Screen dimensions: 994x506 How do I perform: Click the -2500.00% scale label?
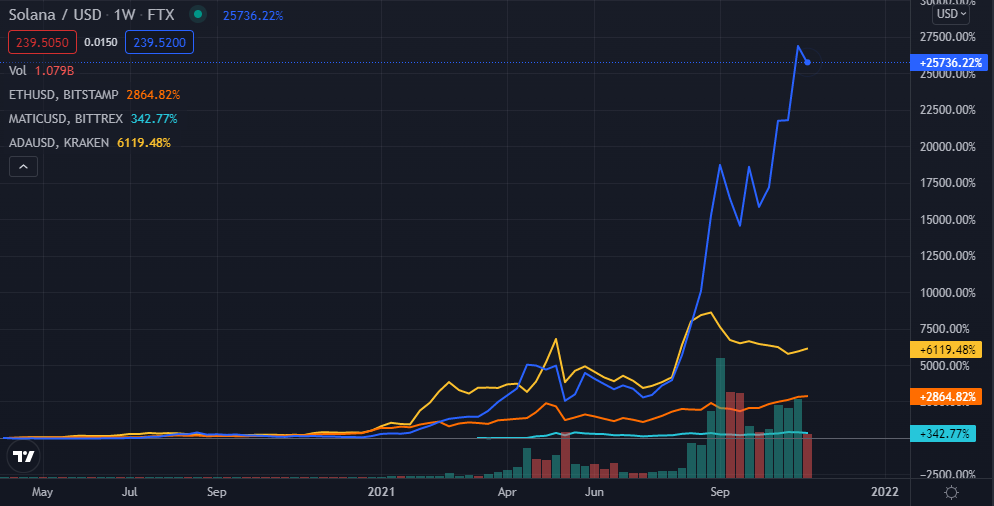[x=948, y=474]
